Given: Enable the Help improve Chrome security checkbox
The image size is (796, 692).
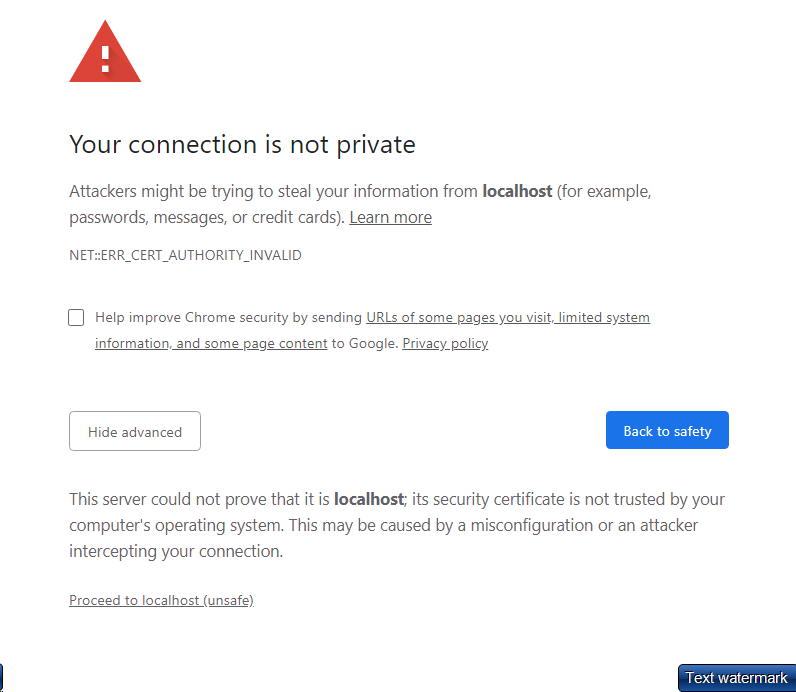Looking at the screenshot, I should pyautogui.click(x=76, y=318).
